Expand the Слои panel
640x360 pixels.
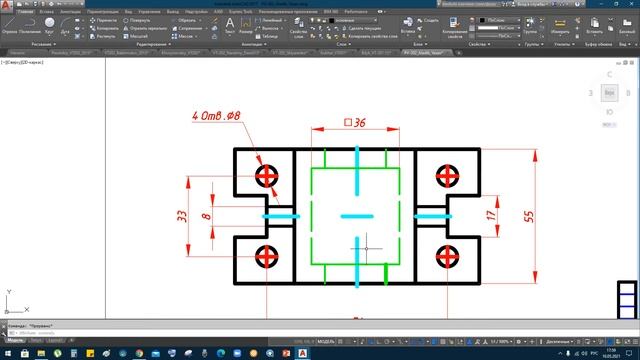(343, 44)
